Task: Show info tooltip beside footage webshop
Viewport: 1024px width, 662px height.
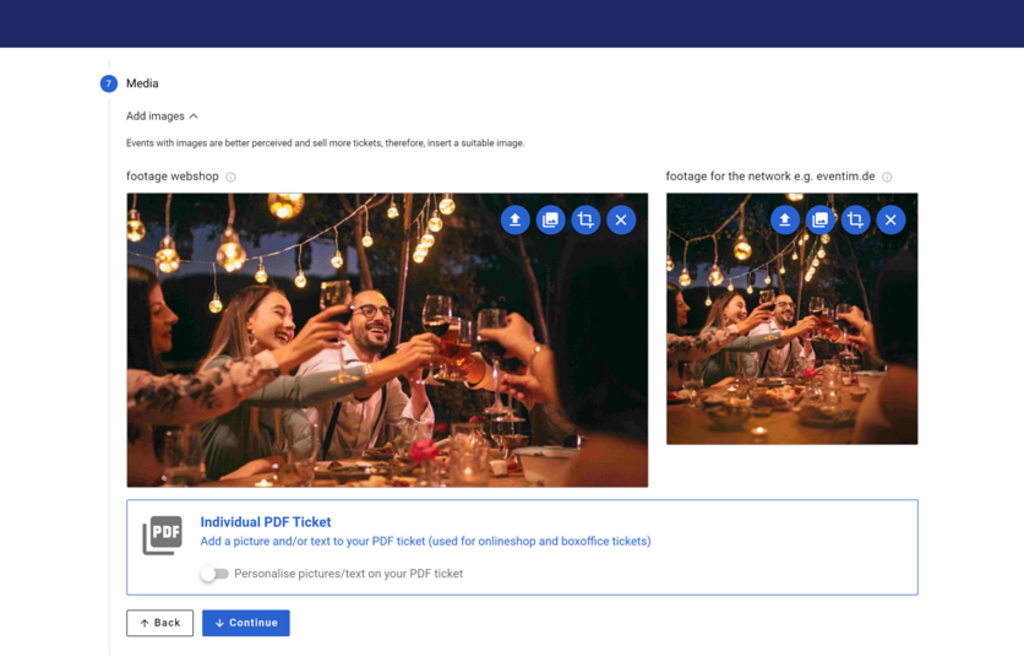Action: [230, 176]
